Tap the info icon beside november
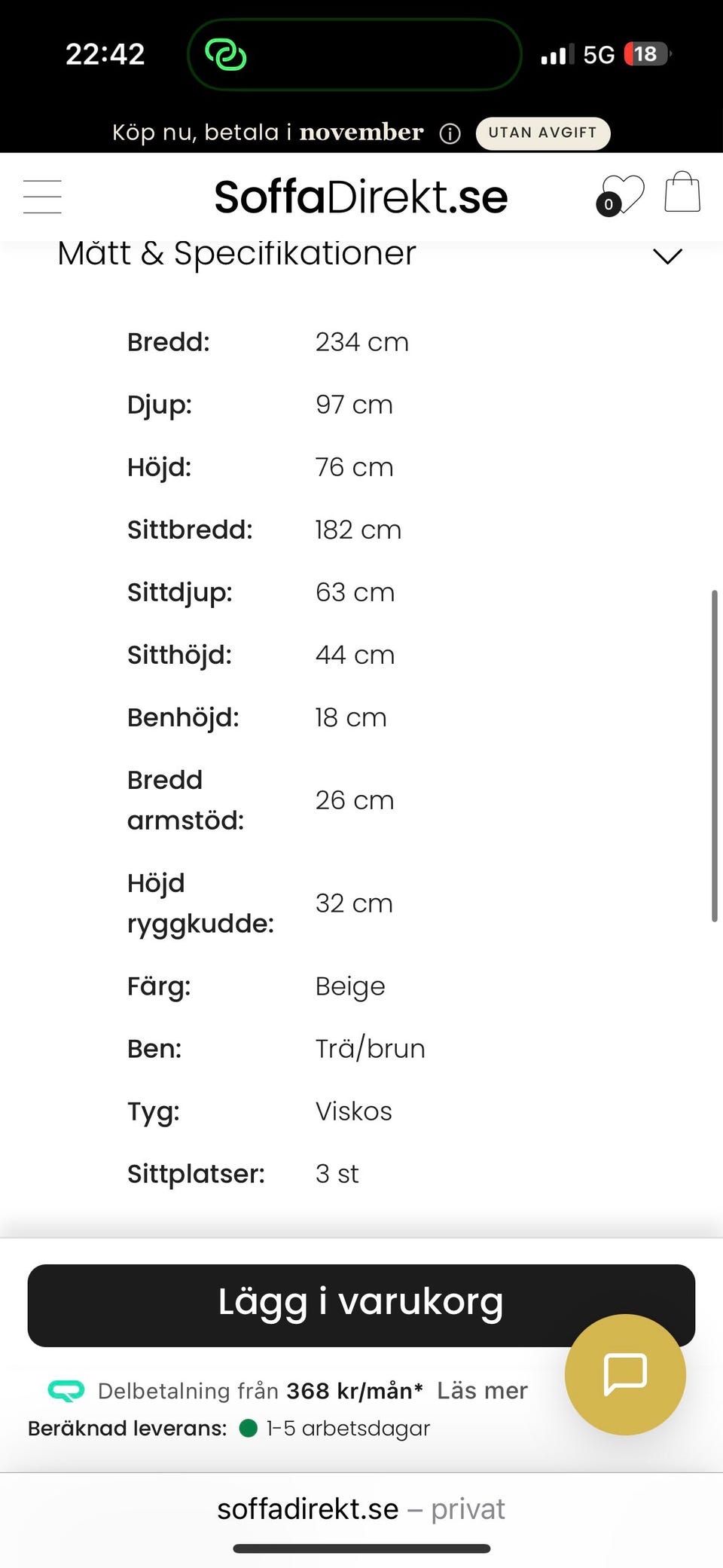 [x=450, y=133]
